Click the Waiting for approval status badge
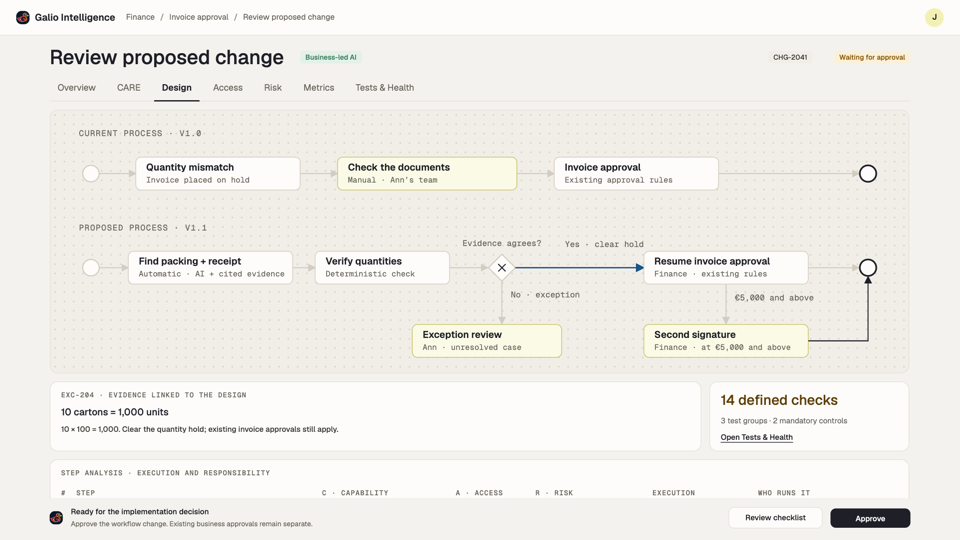This screenshot has width=960, height=540. (872, 57)
